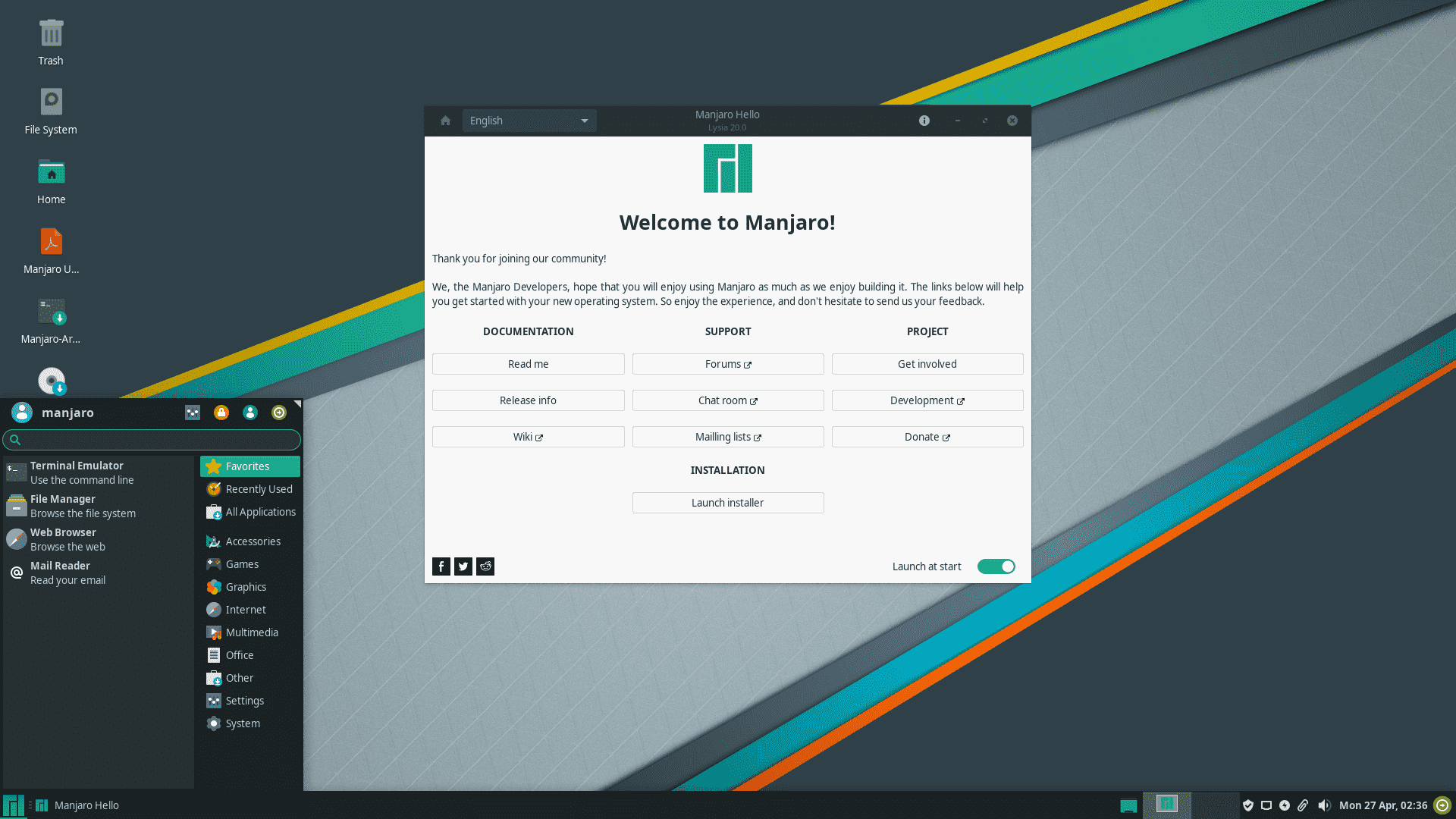Screen dimensions: 1456x819
Task: Click the Launch installer button
Action: click(x=728, y=502)
